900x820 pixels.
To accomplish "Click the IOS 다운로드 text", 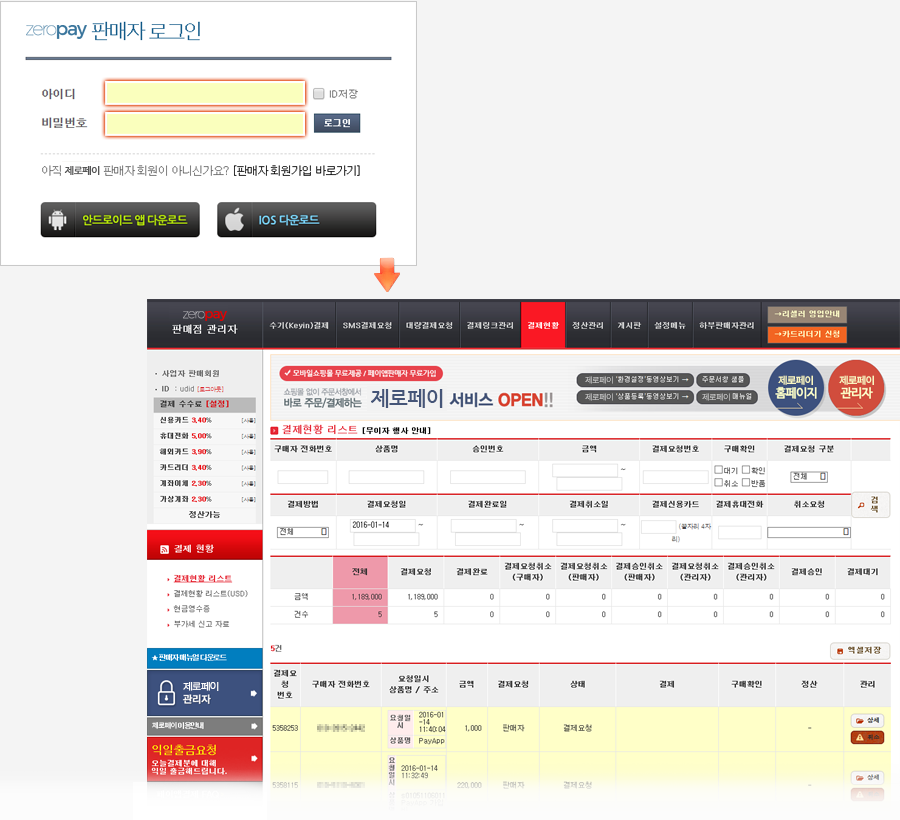I will tap(289, 220).
